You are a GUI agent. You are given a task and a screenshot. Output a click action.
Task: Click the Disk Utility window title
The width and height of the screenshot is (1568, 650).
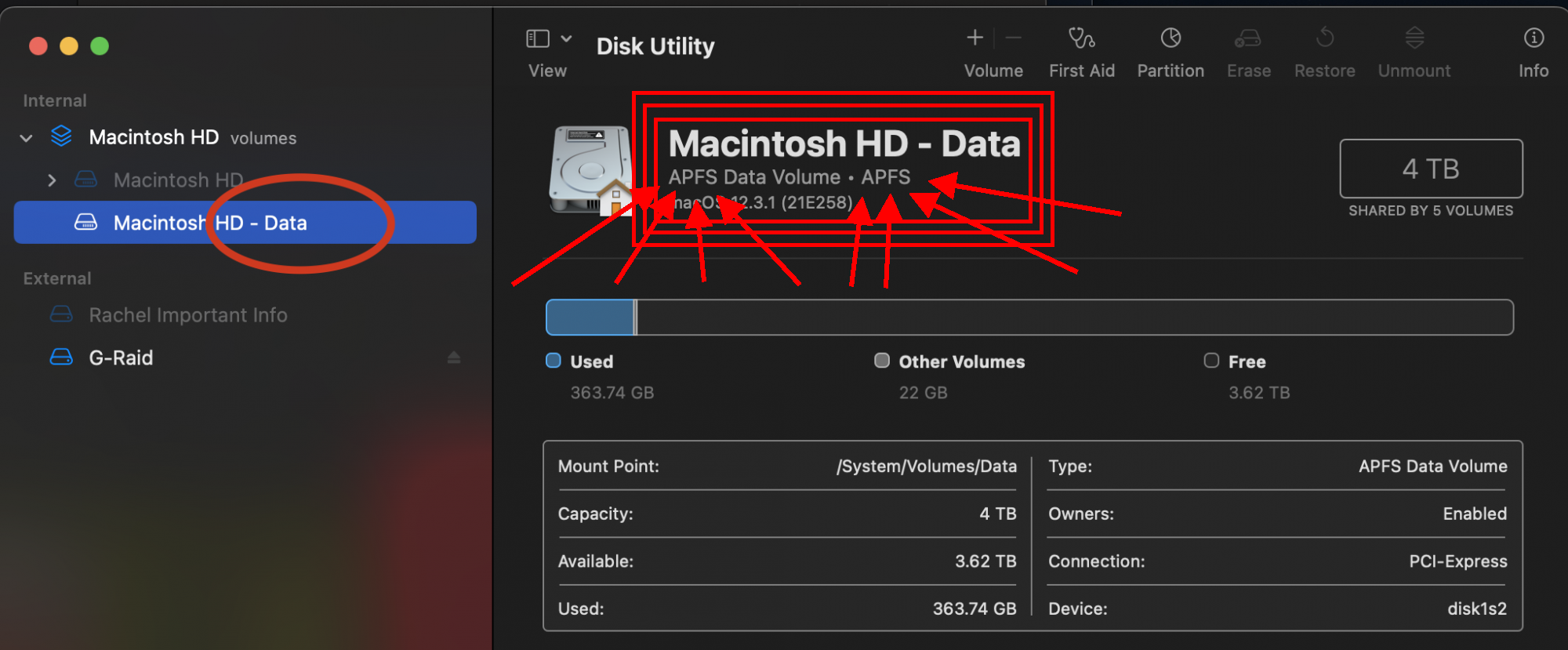click(x=655, y=46)
